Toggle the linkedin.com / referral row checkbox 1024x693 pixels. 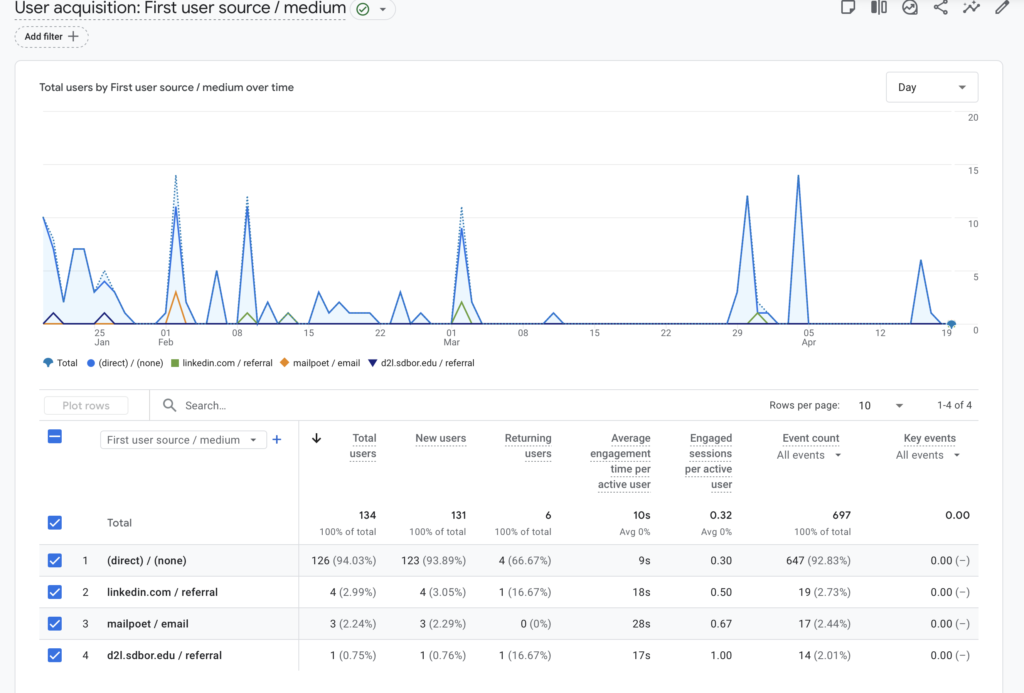(55, 592)
